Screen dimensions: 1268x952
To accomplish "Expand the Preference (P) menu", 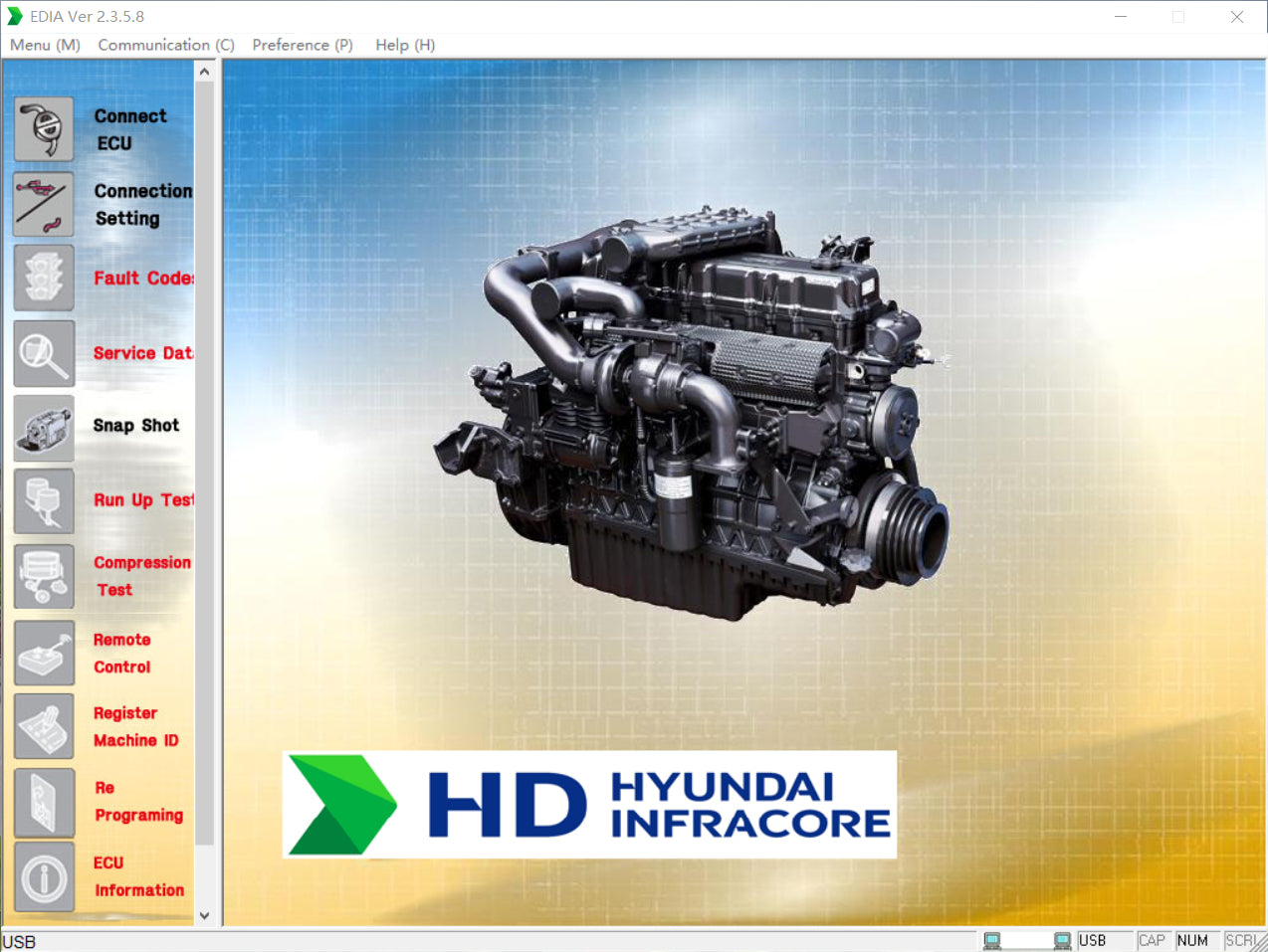I will click(303, 45).
